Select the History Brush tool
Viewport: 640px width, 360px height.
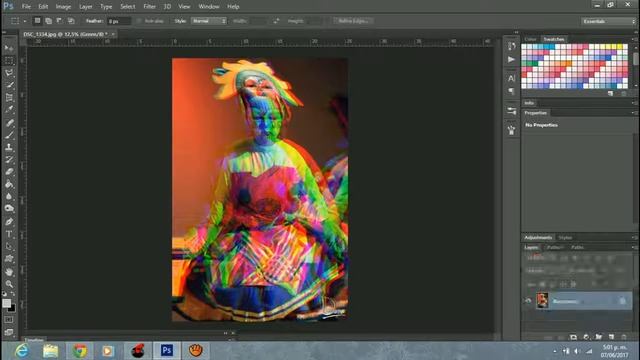[9, 160]
